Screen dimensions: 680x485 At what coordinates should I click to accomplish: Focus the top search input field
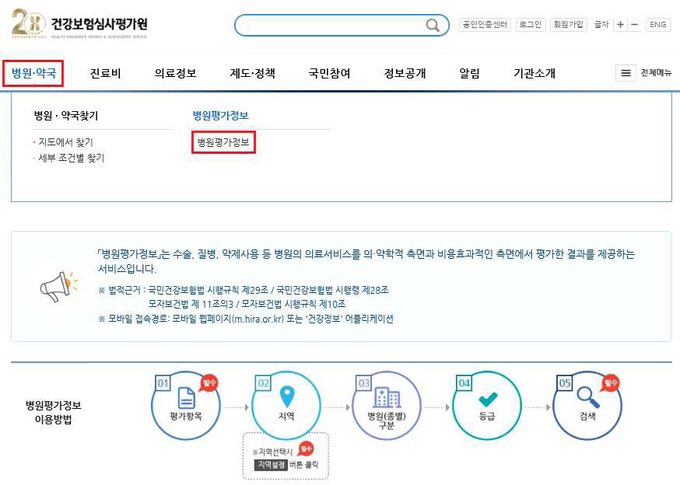[x=331, y=25]
